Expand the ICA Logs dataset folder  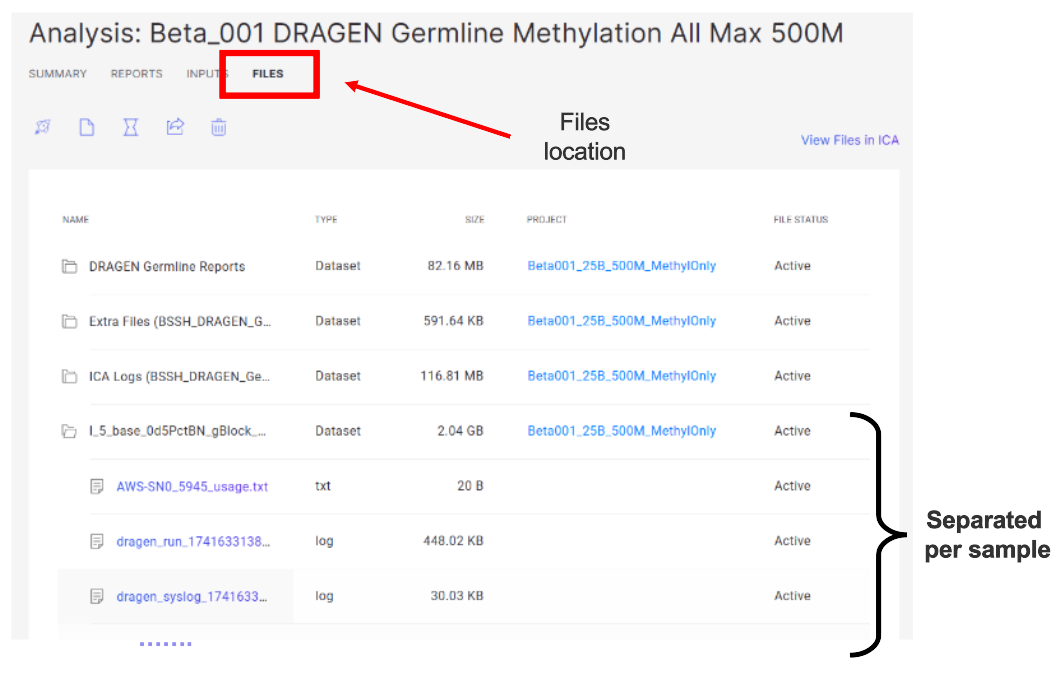[x=69, y=377]
